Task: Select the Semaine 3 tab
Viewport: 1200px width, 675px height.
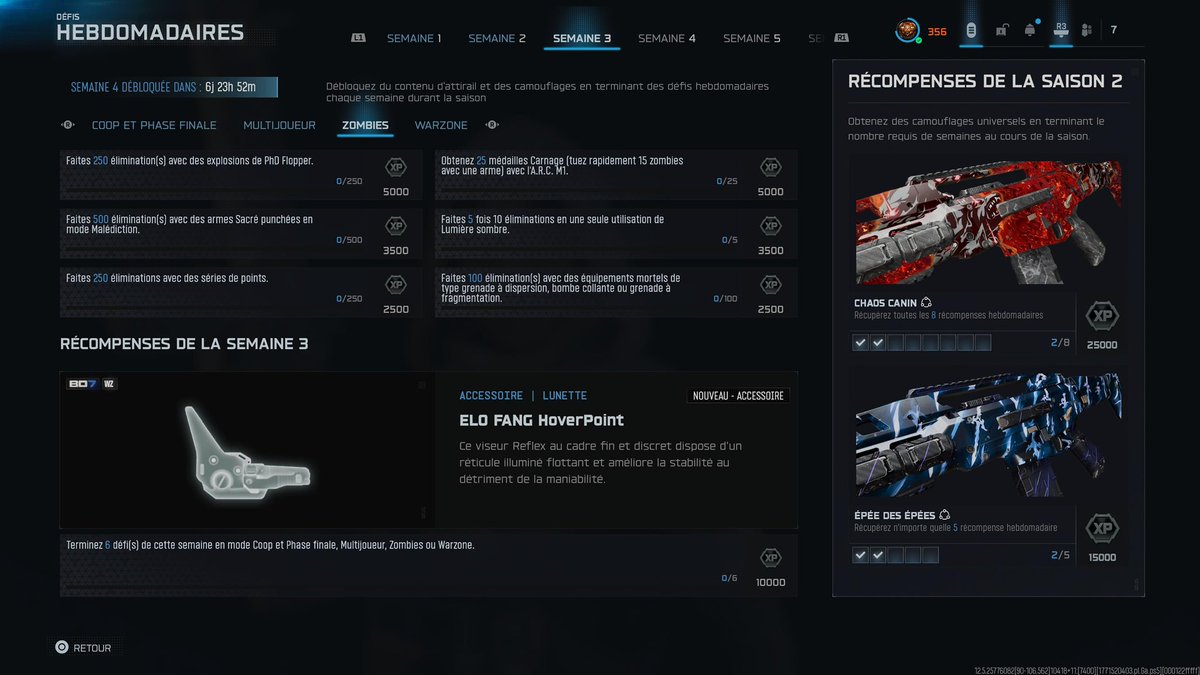Action: [x=582, y=38]
